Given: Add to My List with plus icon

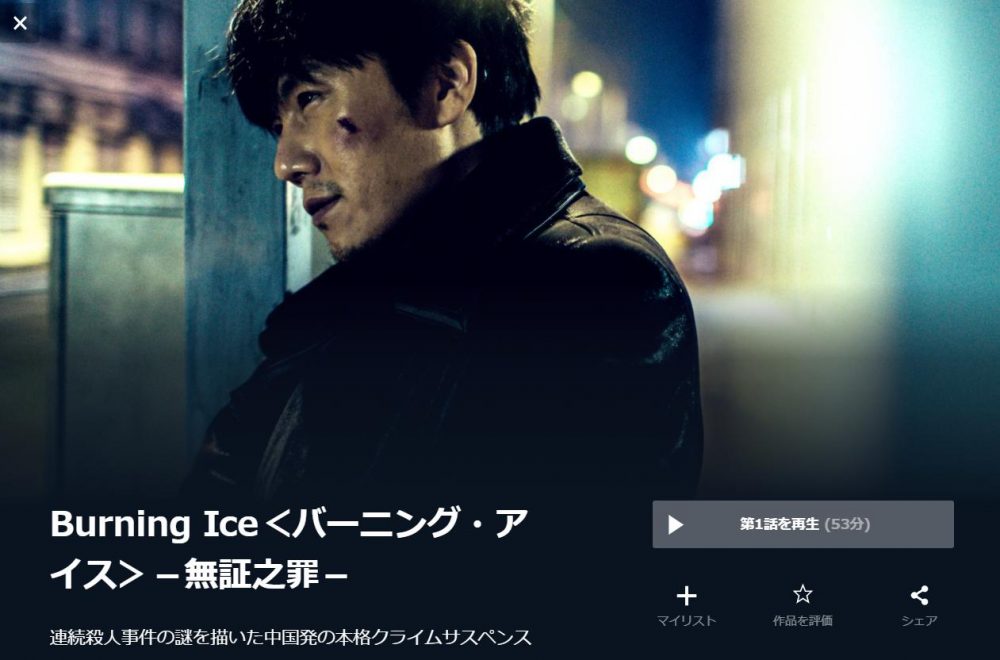Looking at the screenshot, I should pyautogui.click(x=686, y=596).
